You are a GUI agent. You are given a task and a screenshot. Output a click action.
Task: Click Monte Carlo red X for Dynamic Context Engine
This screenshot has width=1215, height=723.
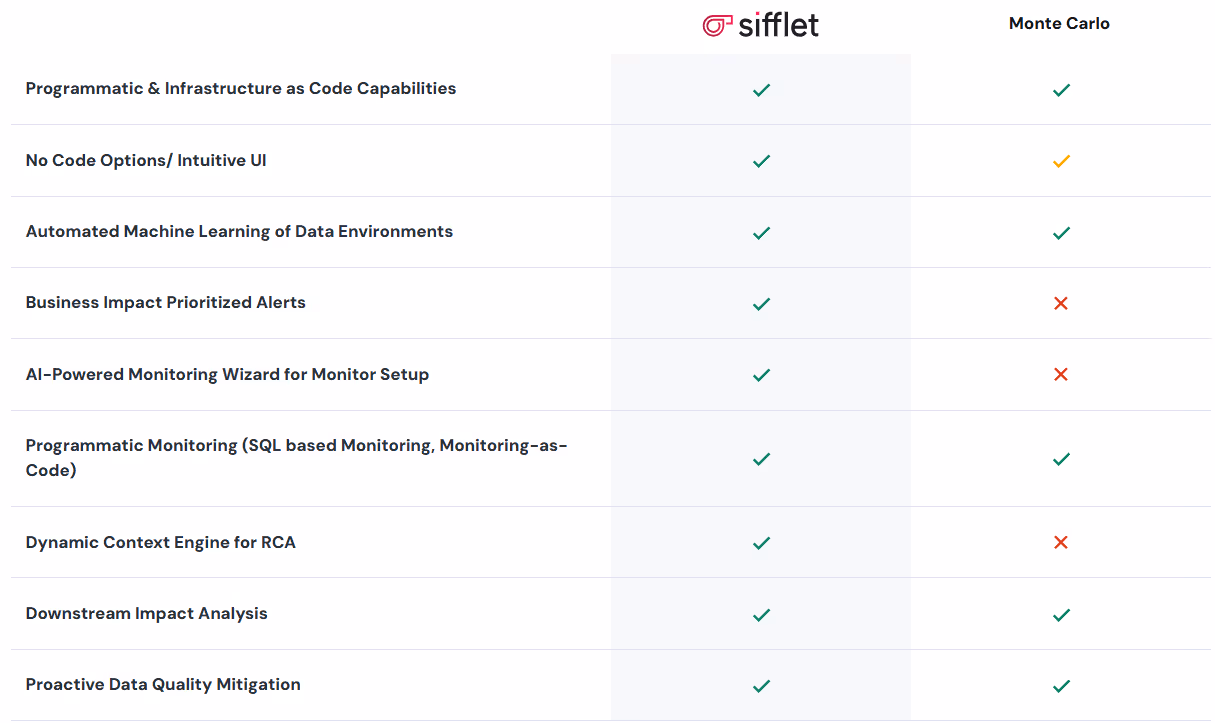[x=1061, y=542]
